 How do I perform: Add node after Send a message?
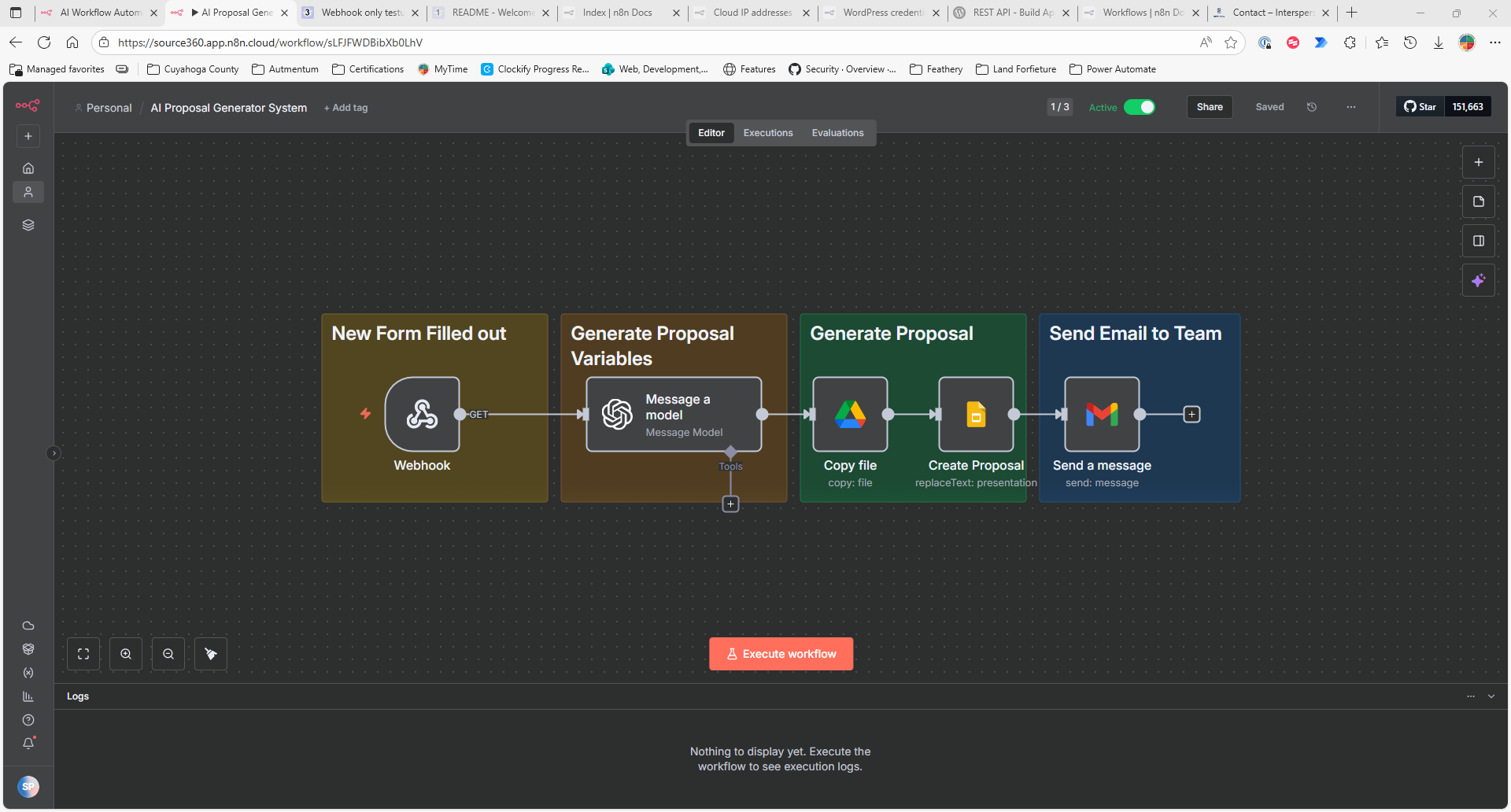(1191, 415)
